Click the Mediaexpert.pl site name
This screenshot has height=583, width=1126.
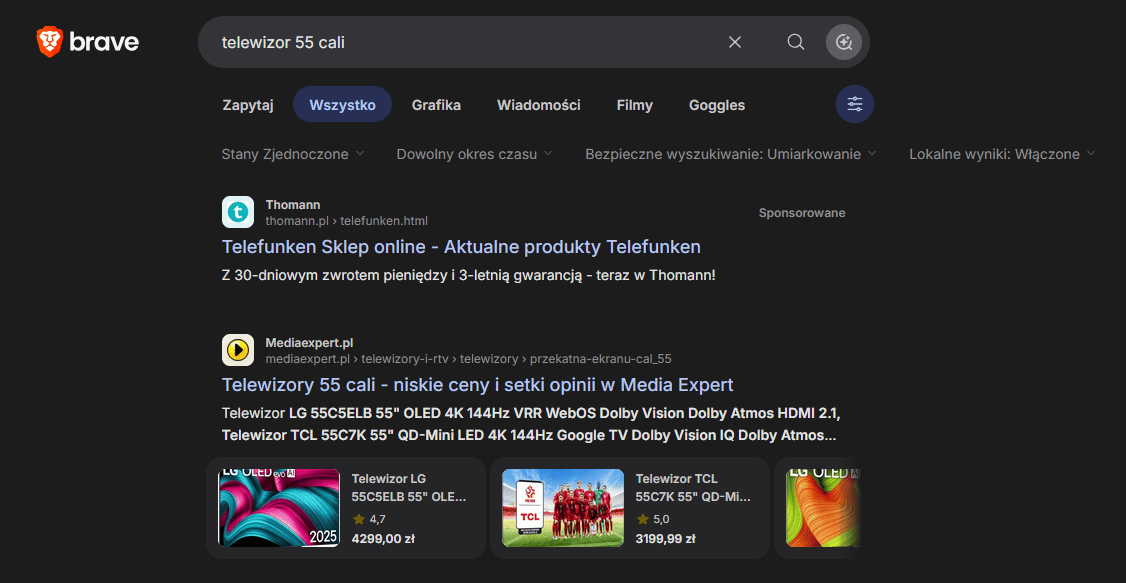click(310, 342)
